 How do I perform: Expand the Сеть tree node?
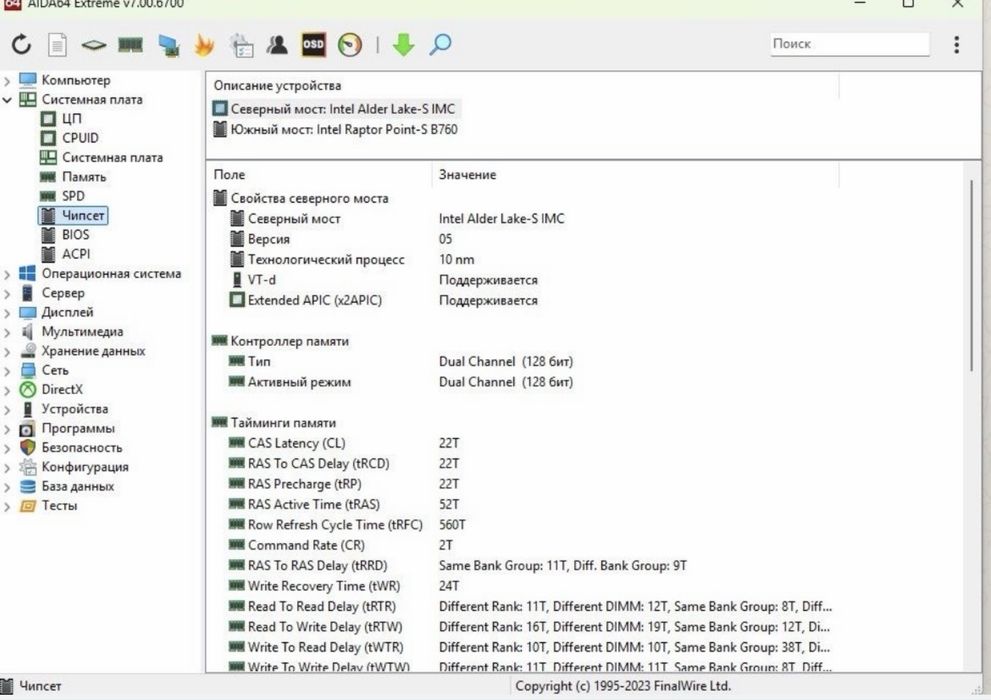tap(7, 371)
